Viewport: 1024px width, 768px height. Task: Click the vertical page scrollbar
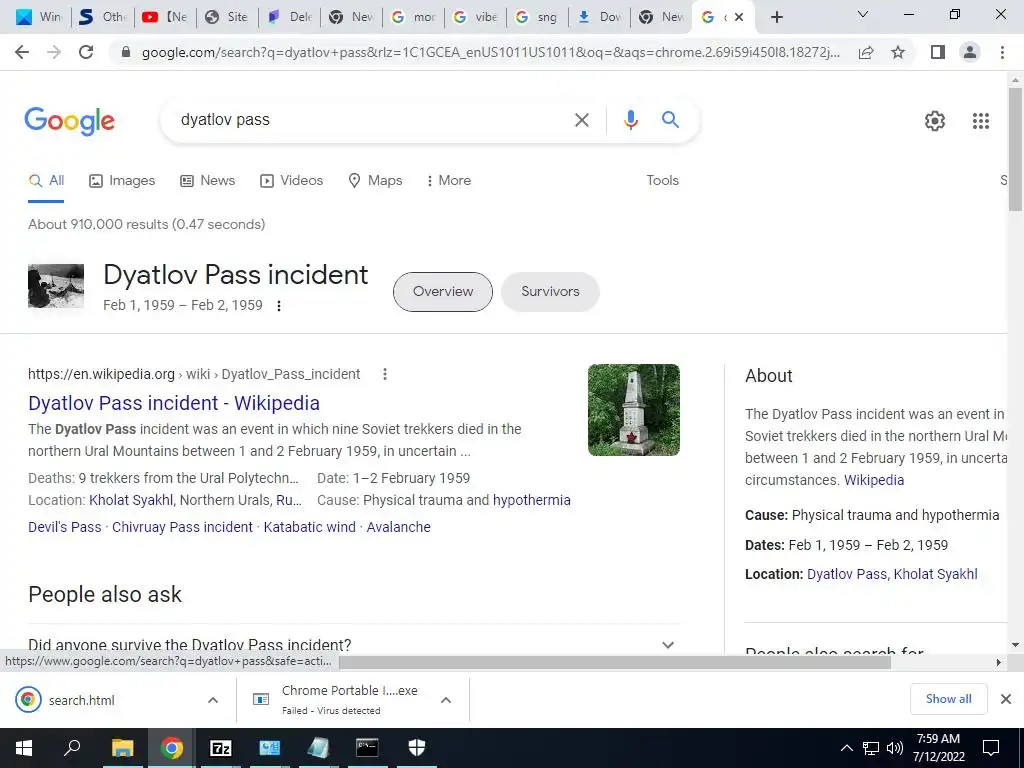coord(1015,150)
